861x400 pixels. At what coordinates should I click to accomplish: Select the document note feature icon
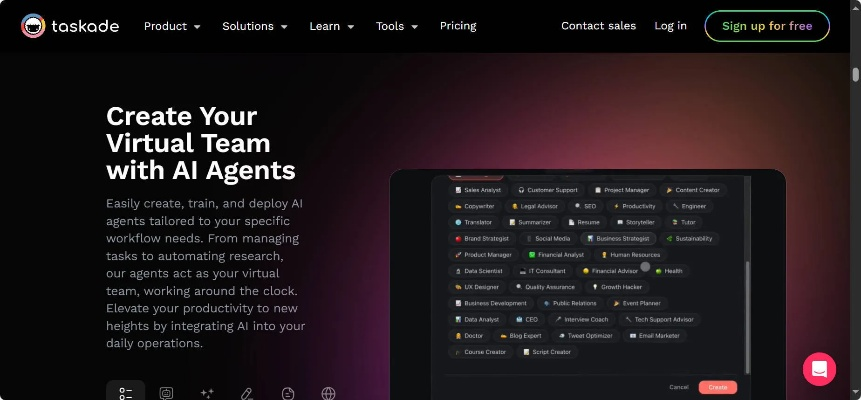tap(288, 393)
